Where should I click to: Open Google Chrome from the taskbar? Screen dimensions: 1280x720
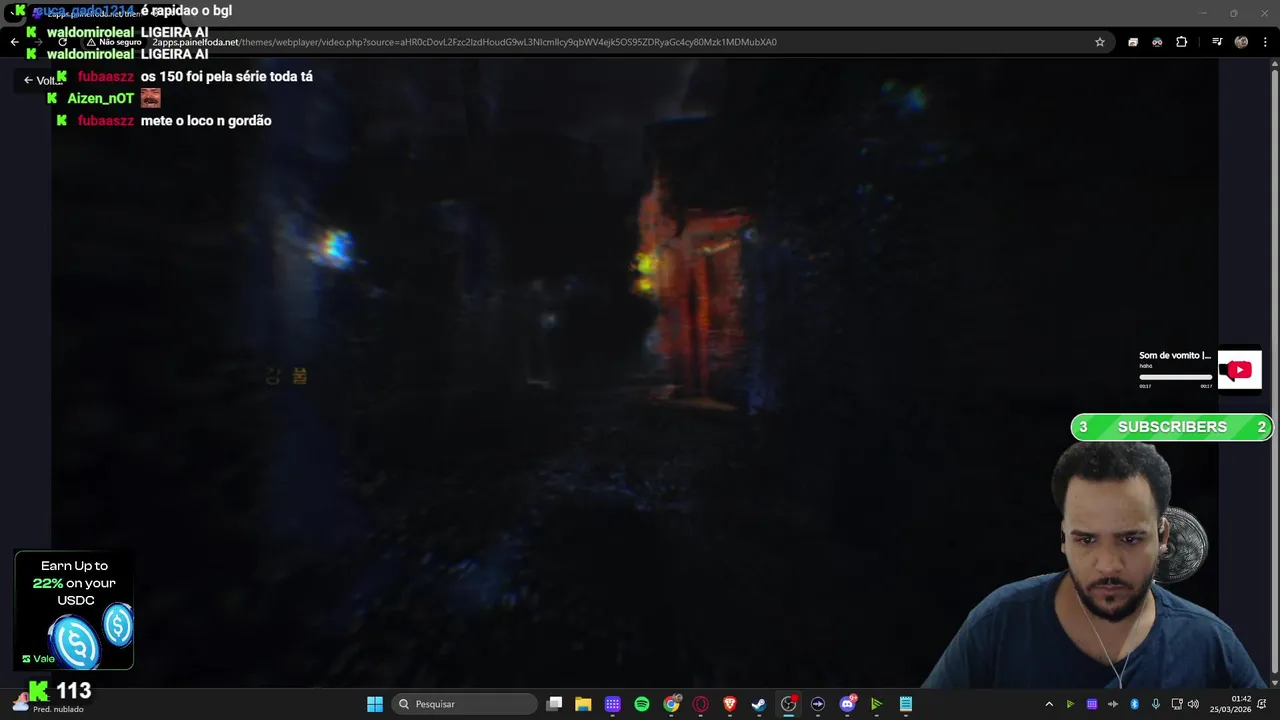click(672, 704)
